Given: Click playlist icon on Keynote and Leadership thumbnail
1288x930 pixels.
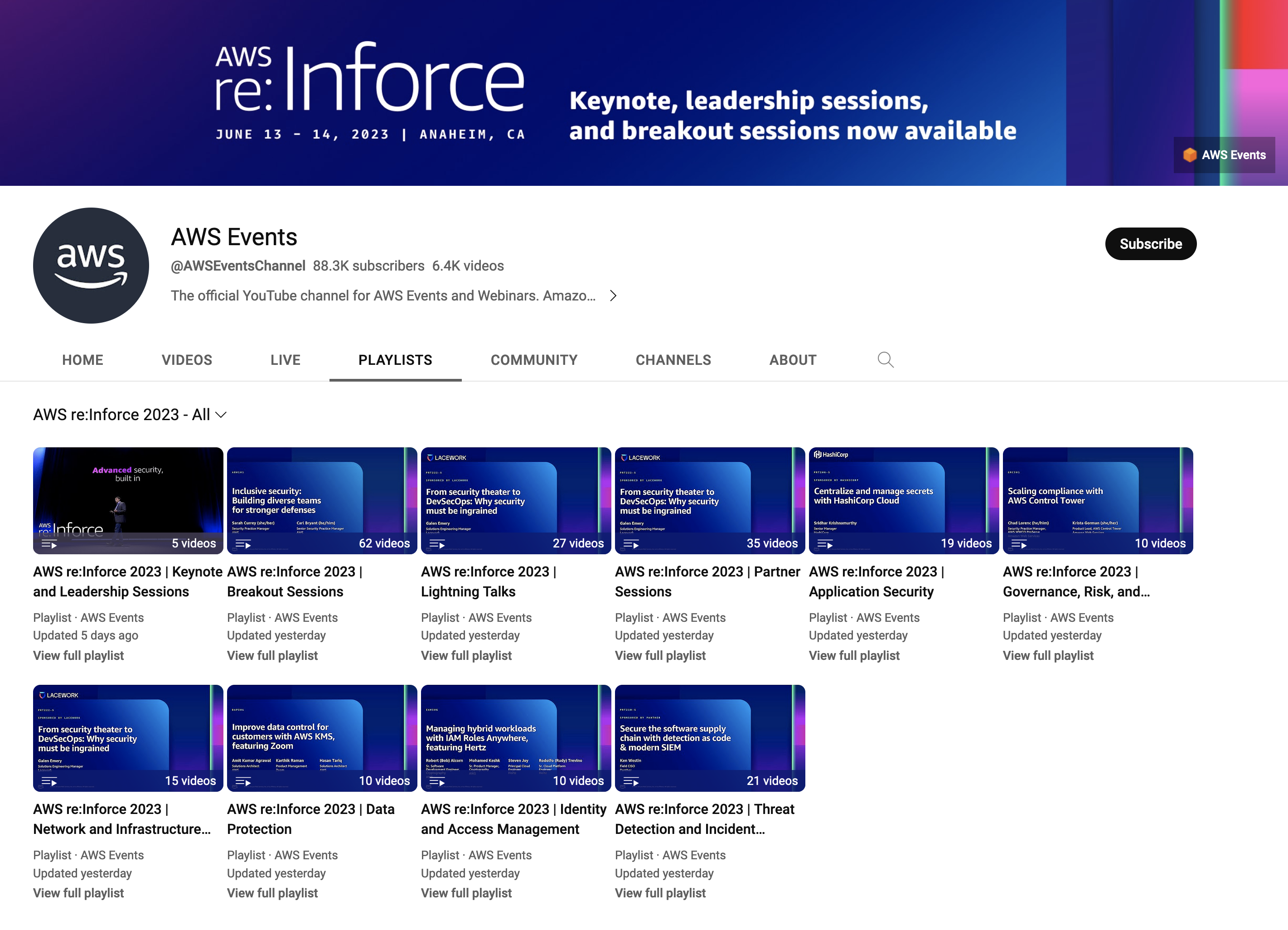Looking at the screenshot, I should pyautogui.click(x=49, y=544).
